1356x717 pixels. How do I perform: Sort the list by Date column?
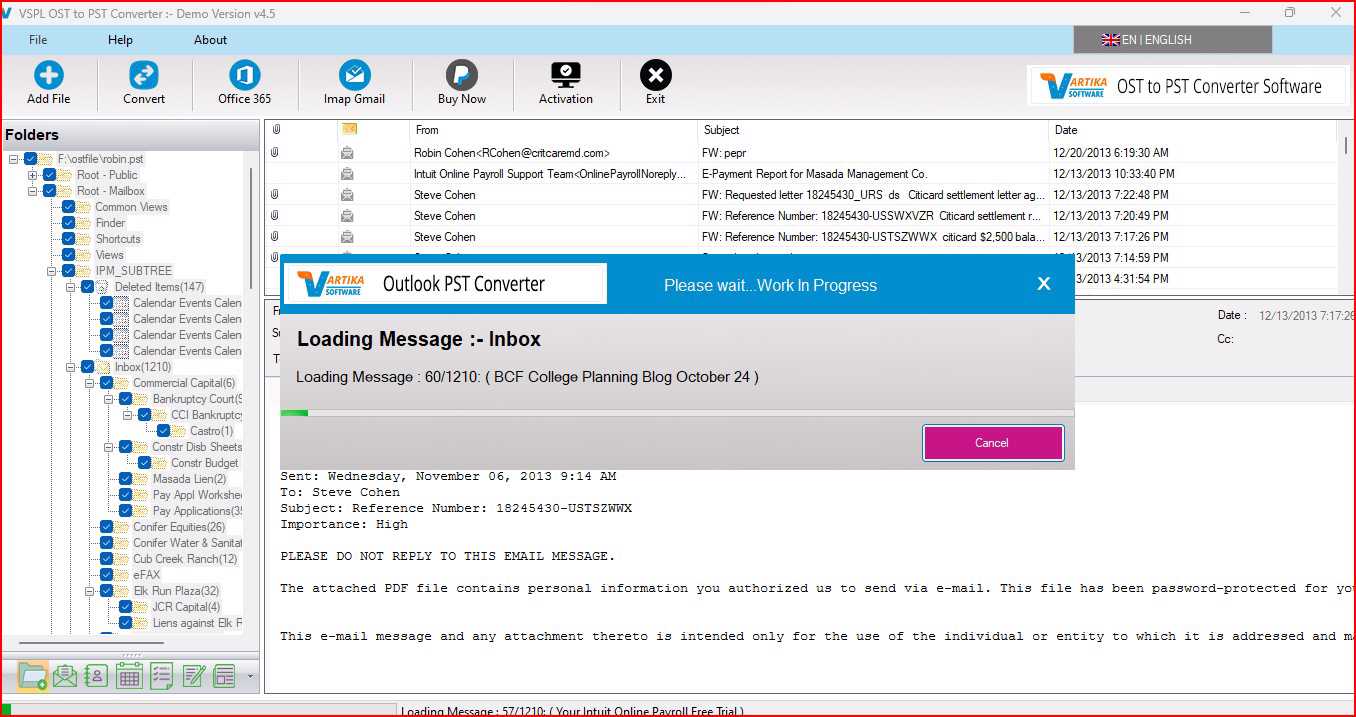coord(1192,130)
